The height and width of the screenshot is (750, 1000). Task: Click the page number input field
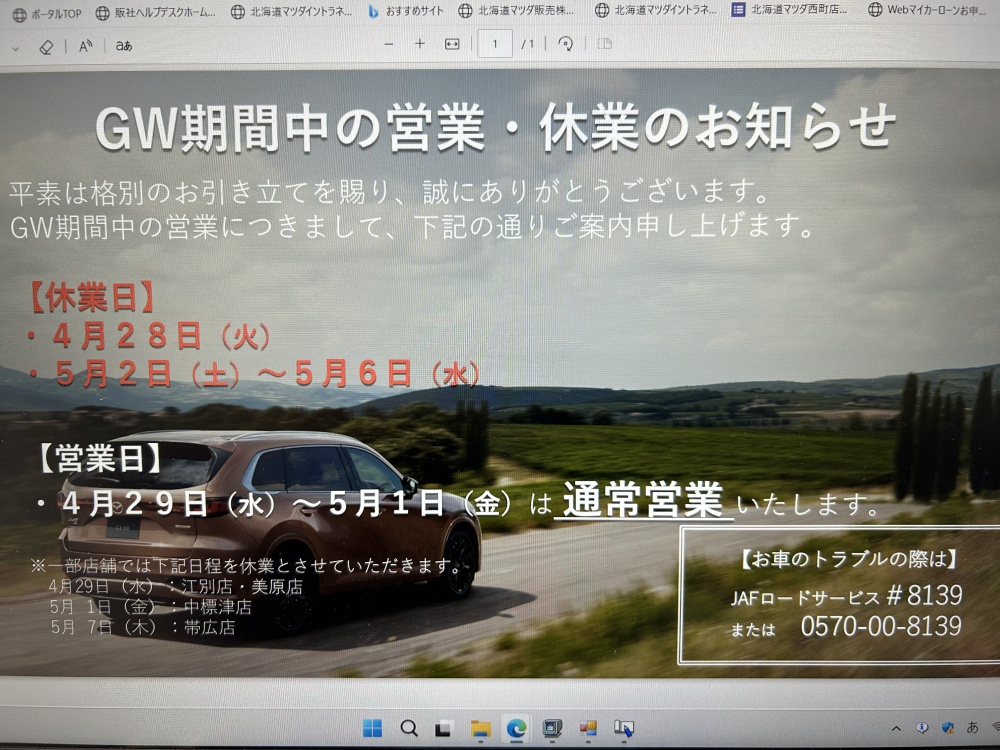tap(495, 44)
